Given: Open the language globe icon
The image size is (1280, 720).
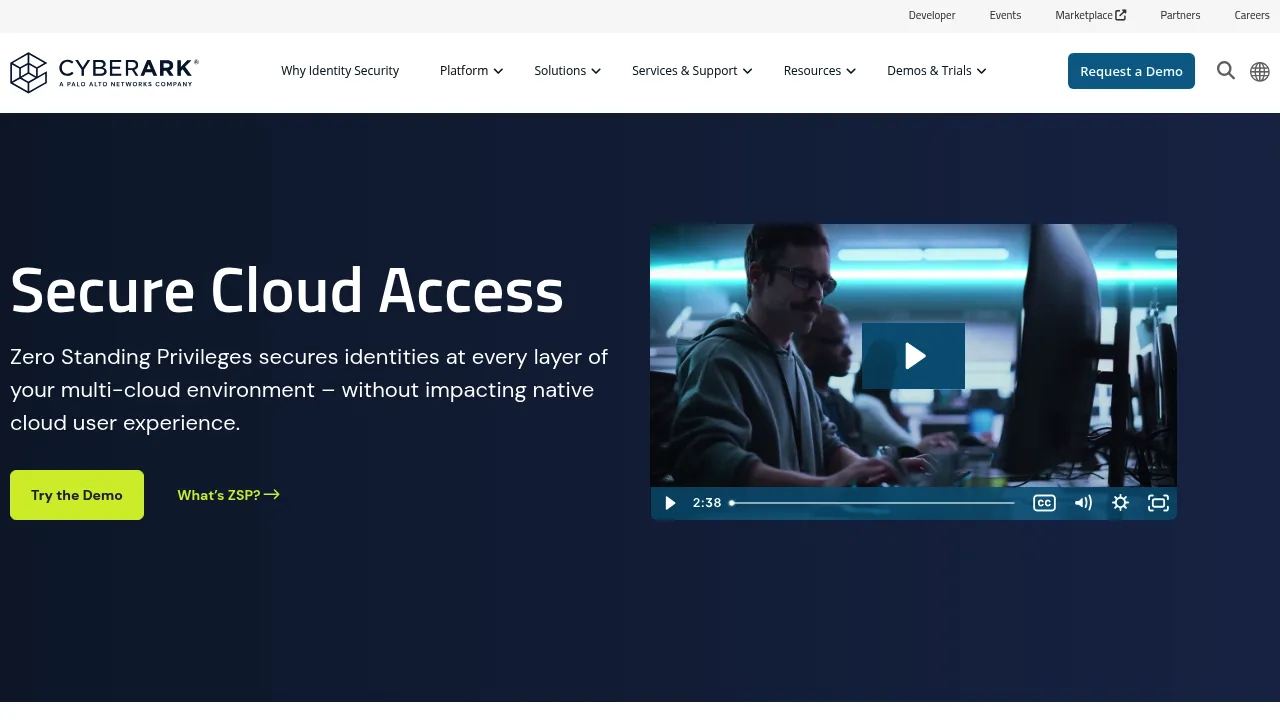Looking at the screenshot, I should pos(1260,72).
